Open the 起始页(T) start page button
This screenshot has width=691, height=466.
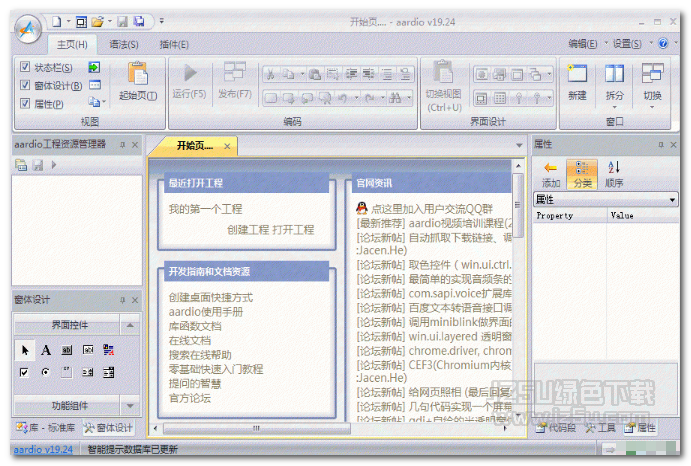click(138, 82)
